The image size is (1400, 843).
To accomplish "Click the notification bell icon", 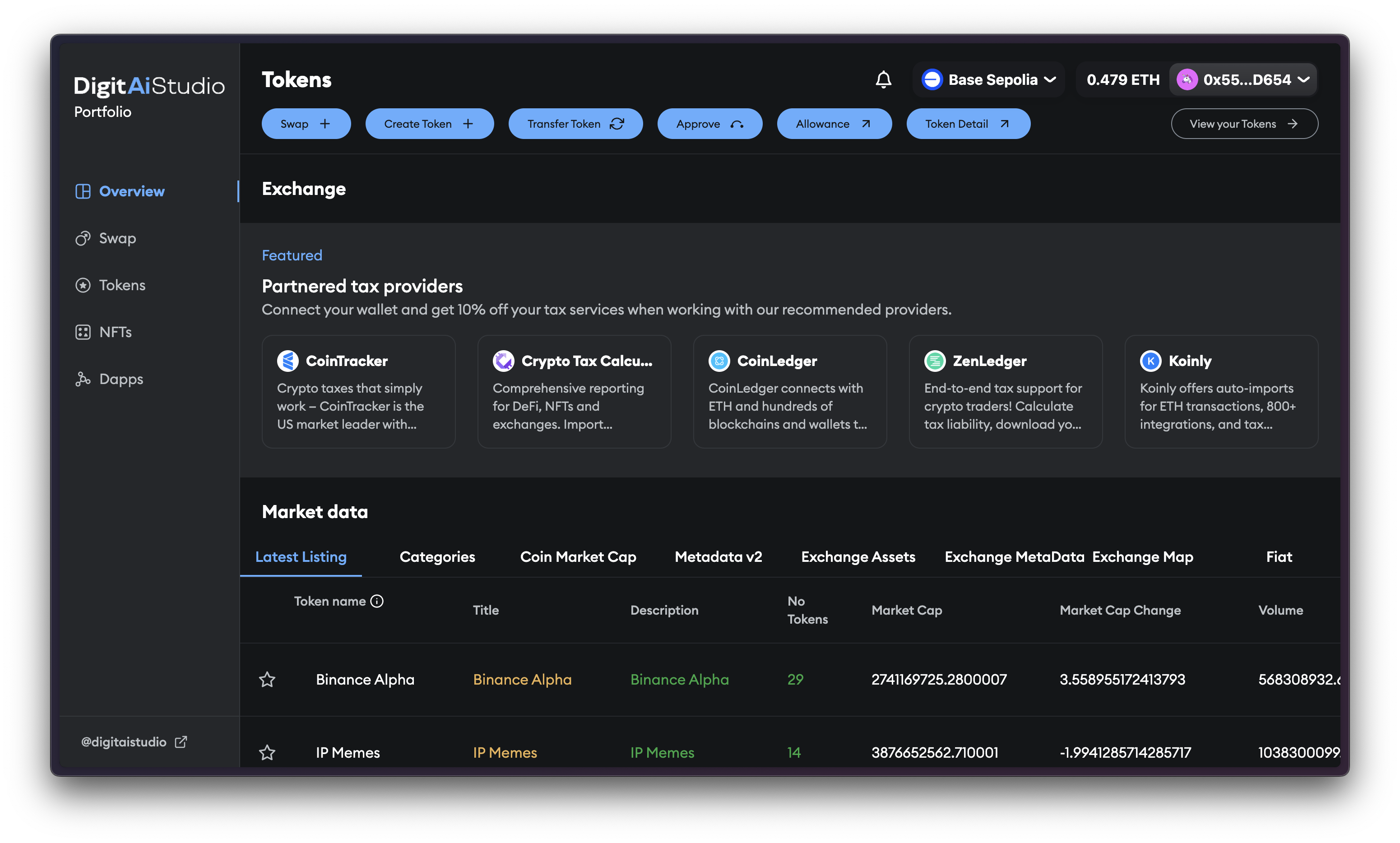I will click(x=883, y=79).
